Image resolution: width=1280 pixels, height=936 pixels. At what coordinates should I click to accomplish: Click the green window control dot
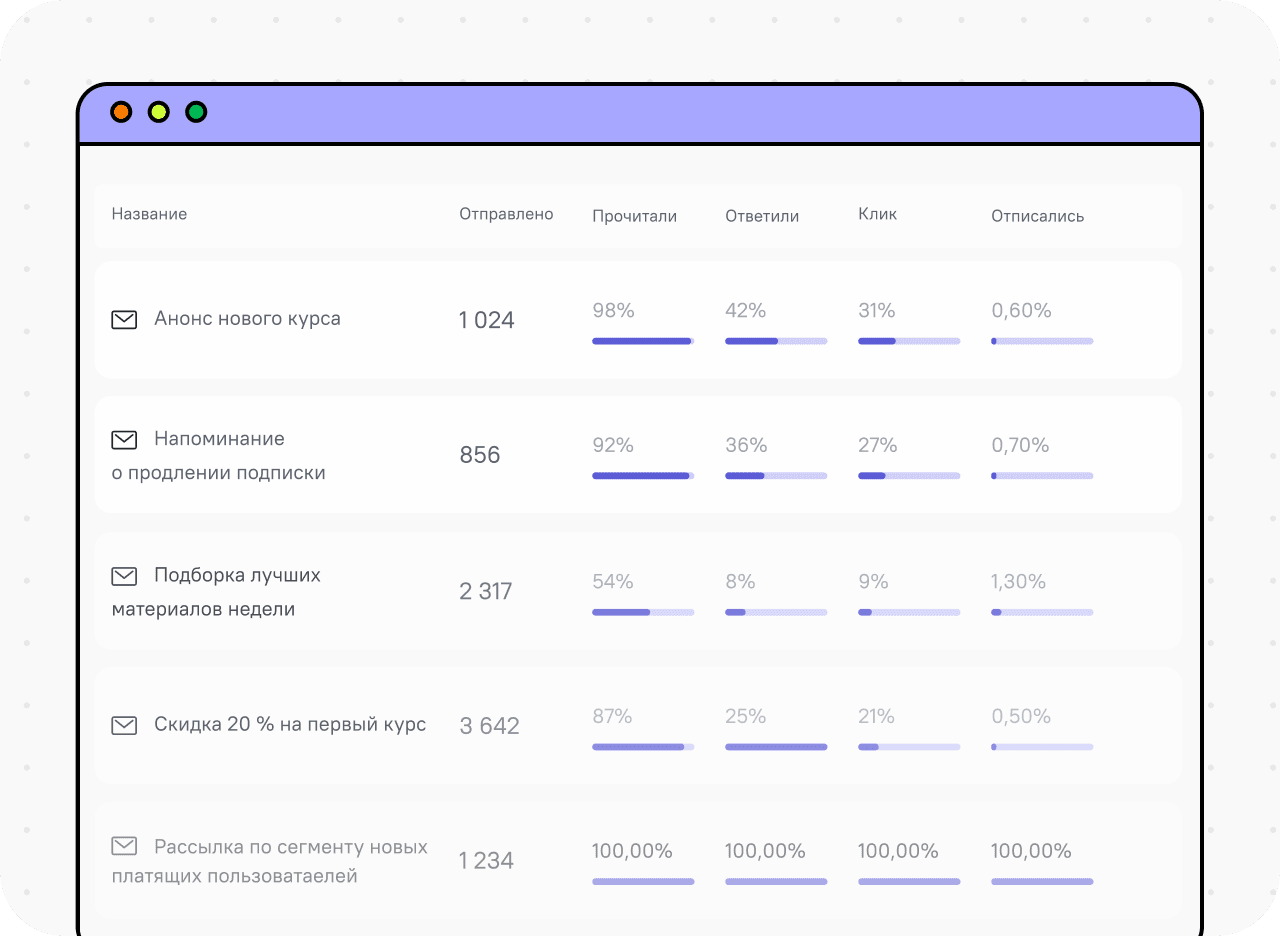[x=197, y=112]
